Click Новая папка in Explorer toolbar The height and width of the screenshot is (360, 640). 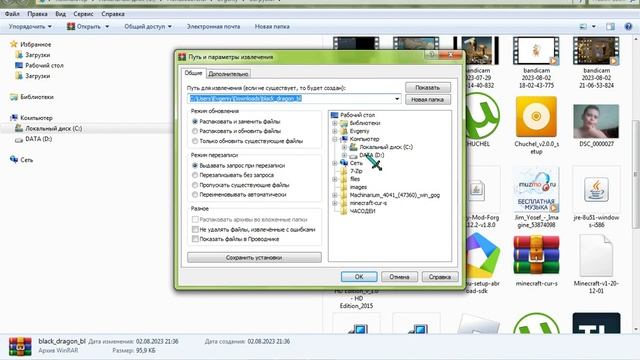click(x=272, y=27)
